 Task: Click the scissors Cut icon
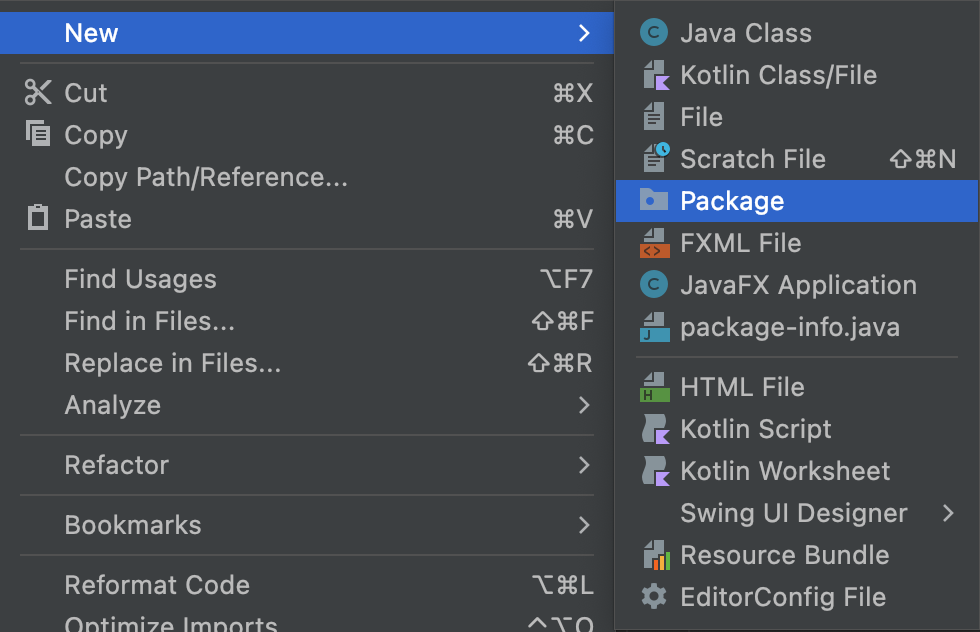click(38, 93)
